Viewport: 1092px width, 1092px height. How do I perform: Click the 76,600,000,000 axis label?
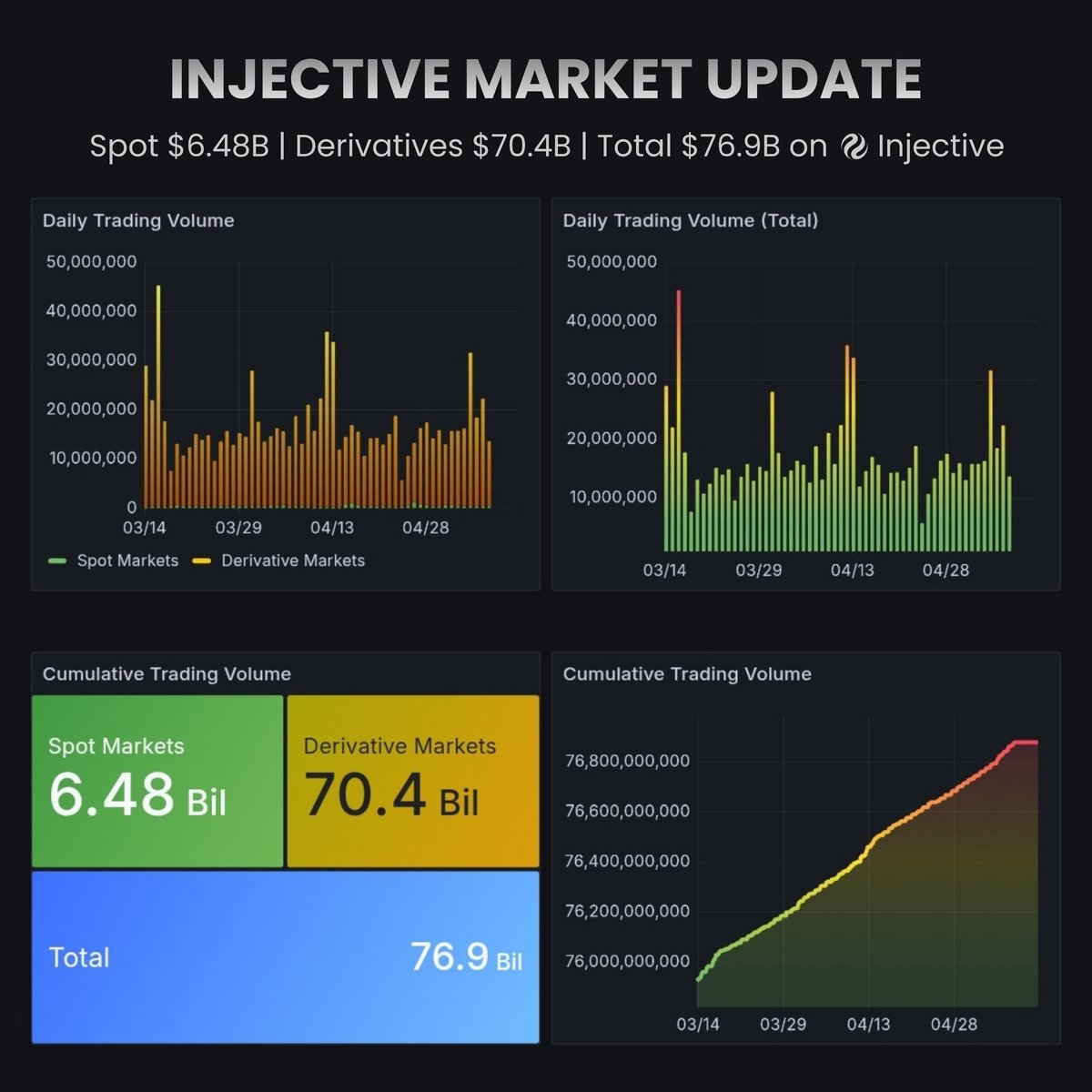click(x=627, y=811)
